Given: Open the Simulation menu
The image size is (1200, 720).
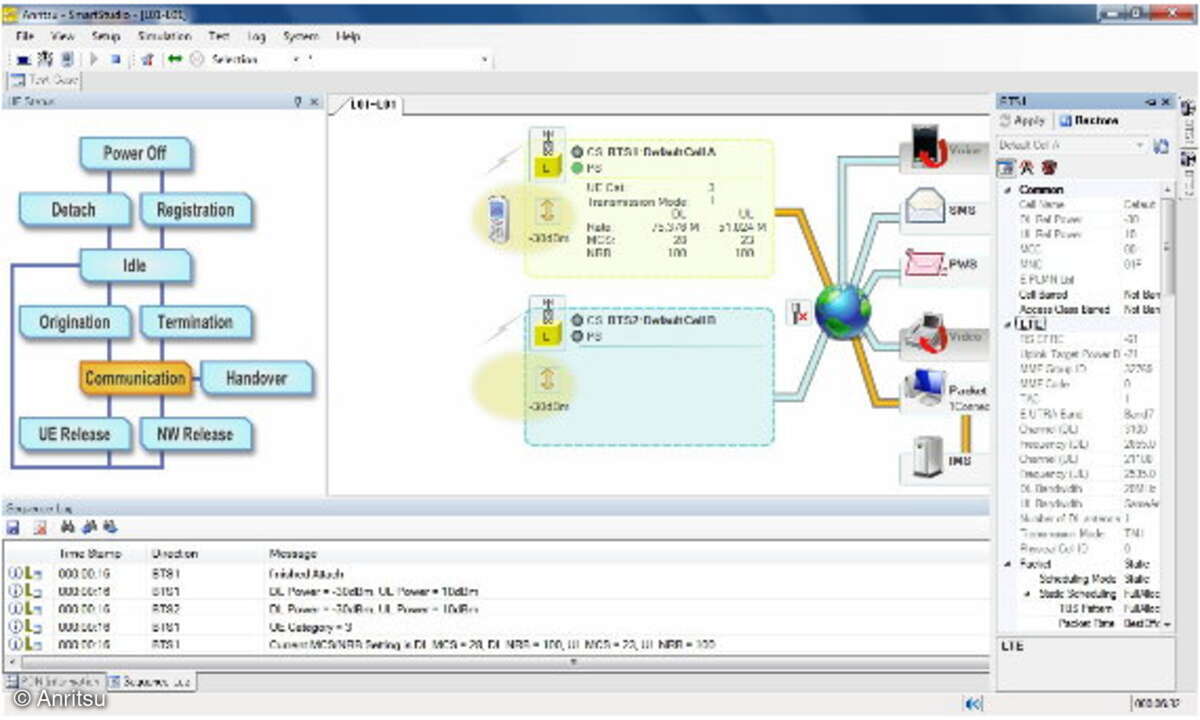Looking at the screenshot, I should coord(165,36).
